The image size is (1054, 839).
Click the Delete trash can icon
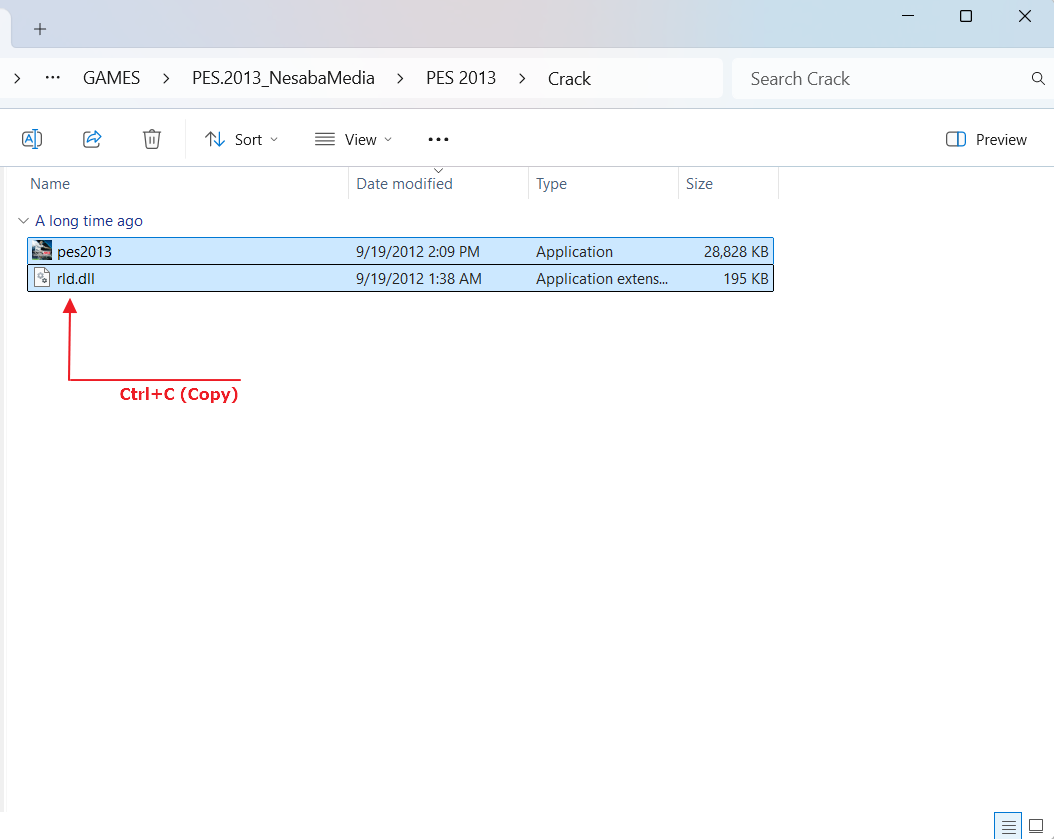tap(152, 139)
